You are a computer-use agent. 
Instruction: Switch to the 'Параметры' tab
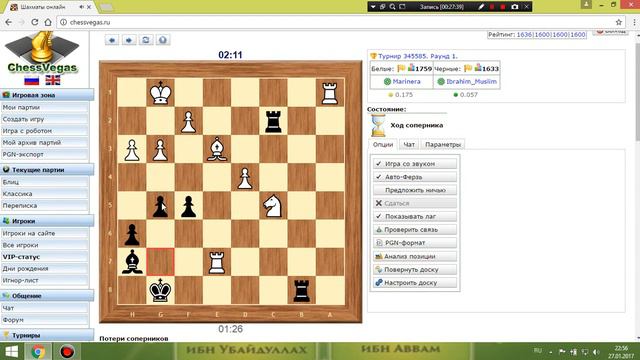442,144
